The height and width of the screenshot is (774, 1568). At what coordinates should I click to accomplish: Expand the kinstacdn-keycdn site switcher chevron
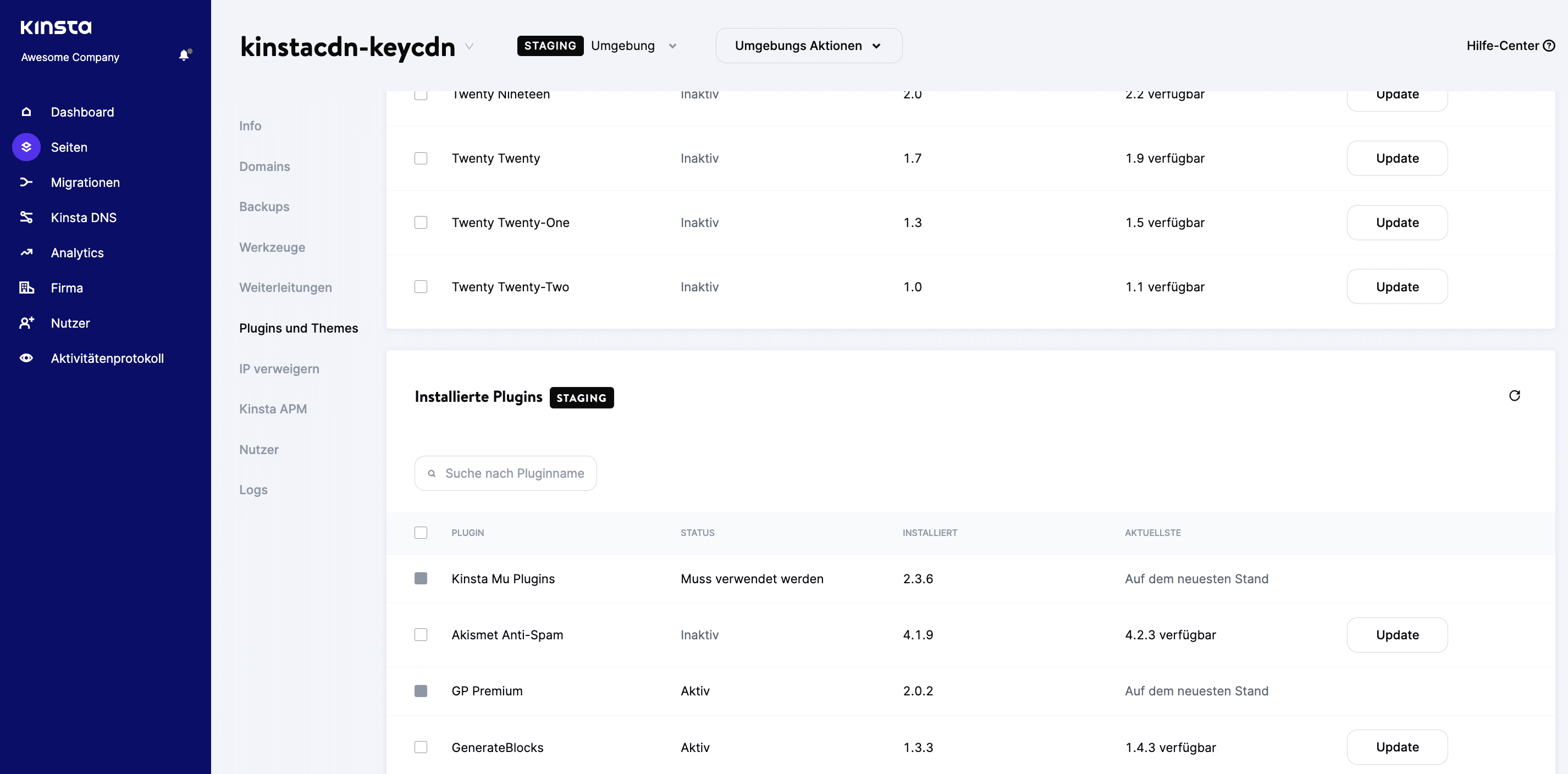(470, 46)
